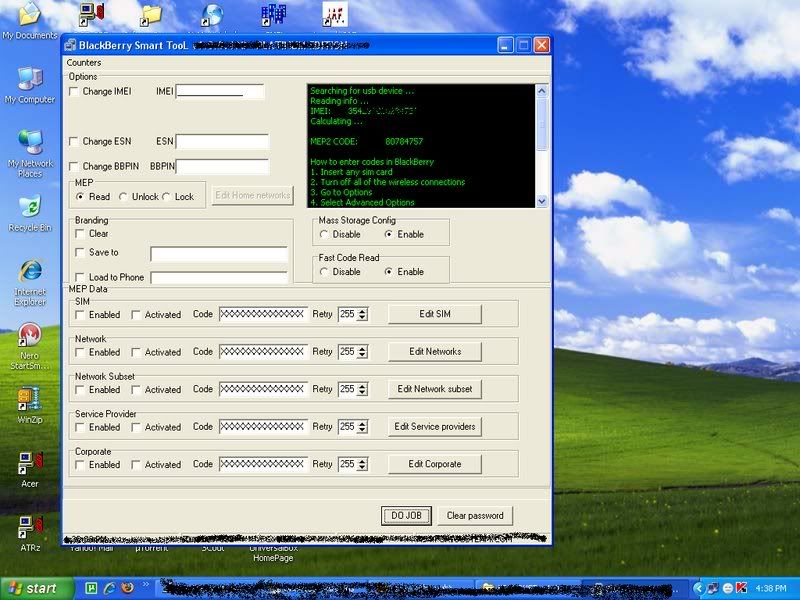This screenshot has height=600, width=800.
Task: Click the Edit Service providers button
Action: pos(435,427)
